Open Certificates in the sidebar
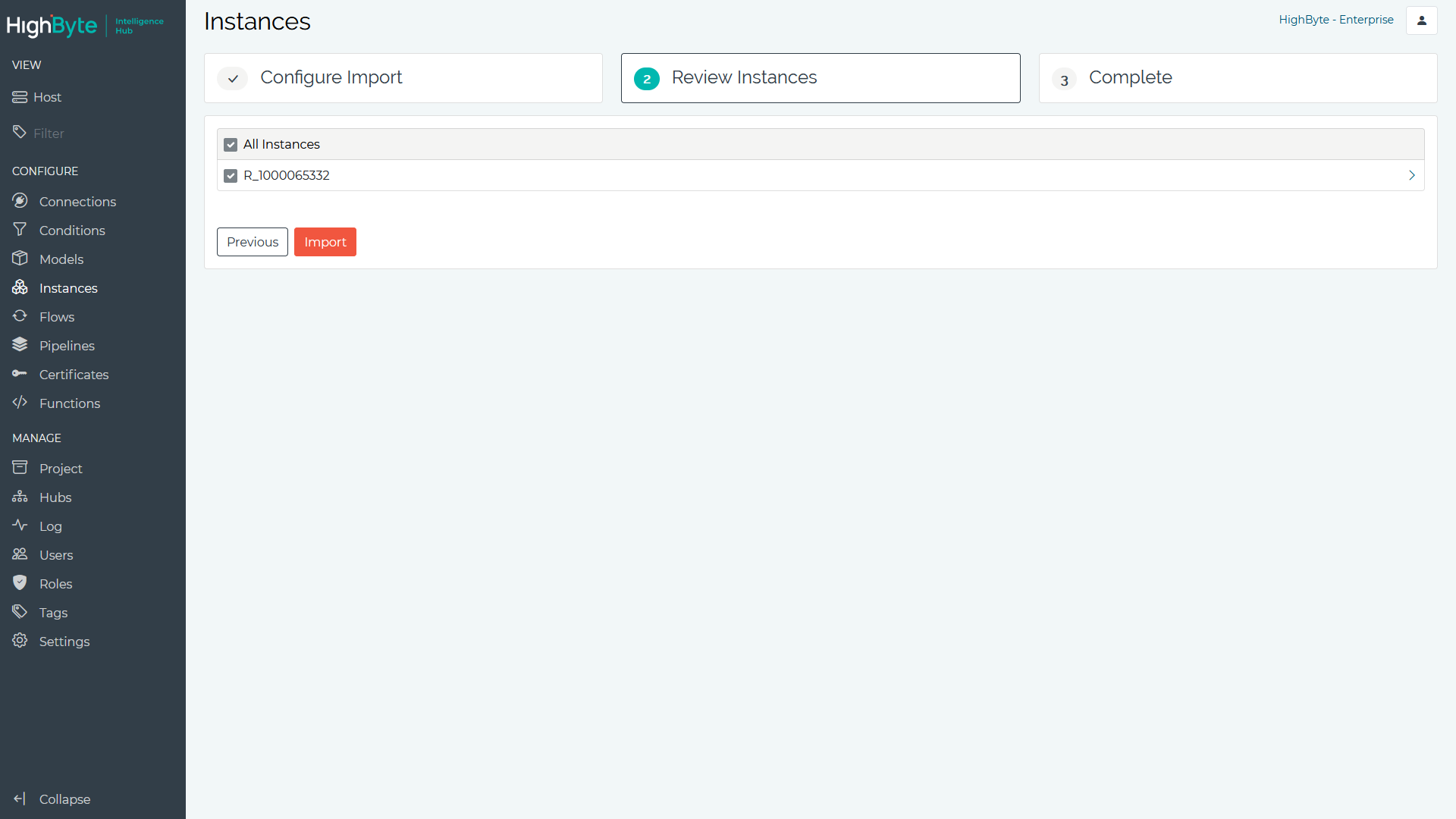Image resolution: width=1456 pixels, height=819 pixels. [74, 374]
